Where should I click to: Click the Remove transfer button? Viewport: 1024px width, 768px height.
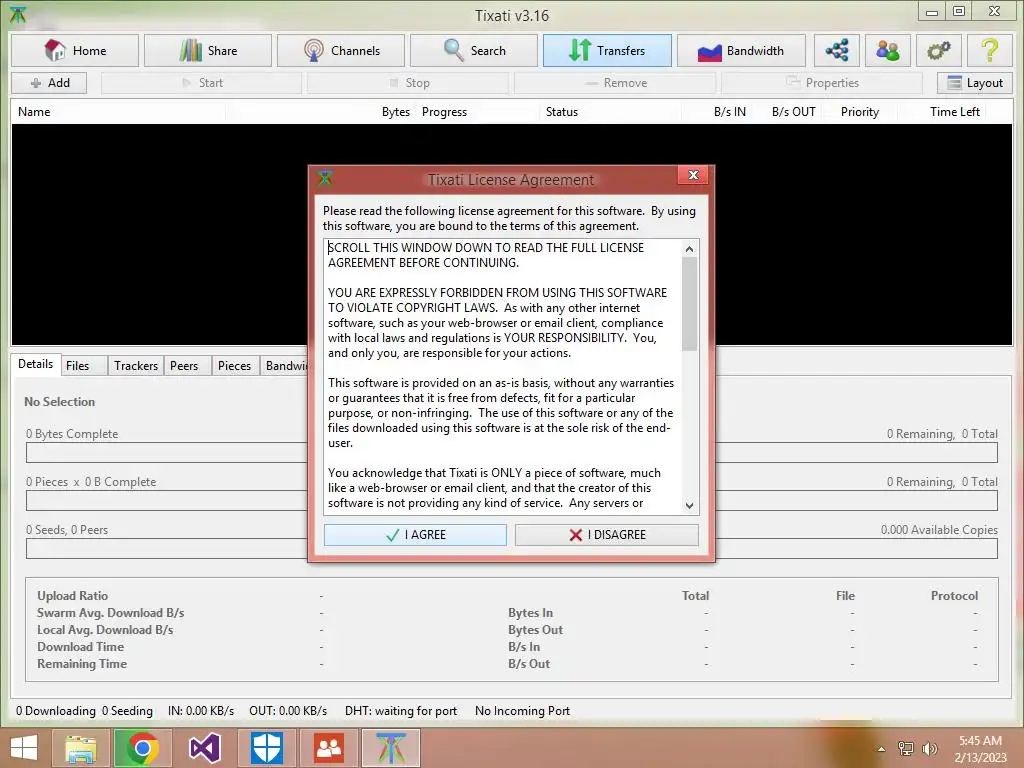coord(616,83)
